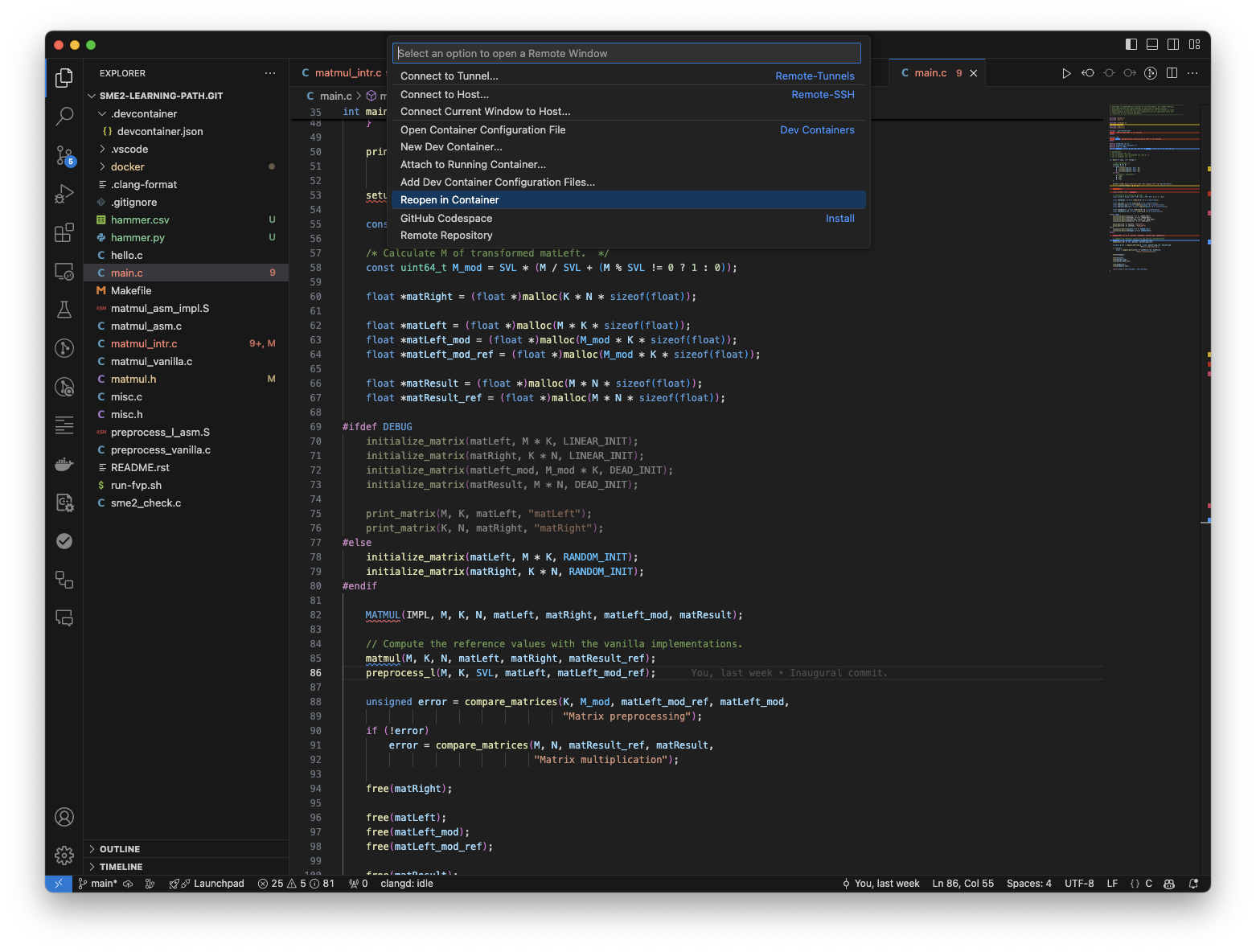The width and height of the screenshot is (1256, 952).
Task: Toggle the Secondary Side Bar
Action: pyautogui.click(x=1173, y=44)
